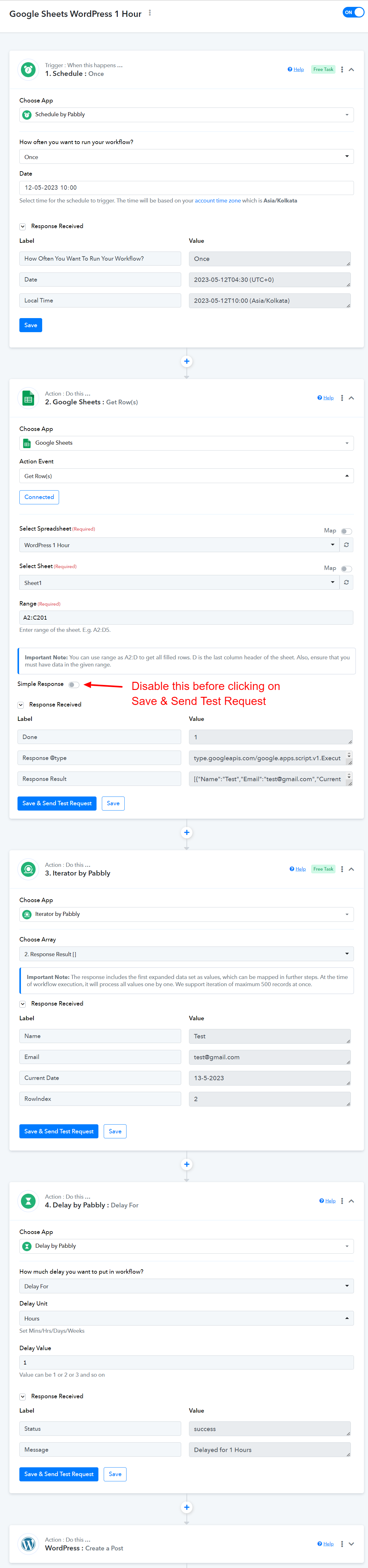The width and height of the screenshot is (368, 1568).
Task: Open spreadsheet dropdown showing WordPress 1 Hour
Action: point(179,545)
